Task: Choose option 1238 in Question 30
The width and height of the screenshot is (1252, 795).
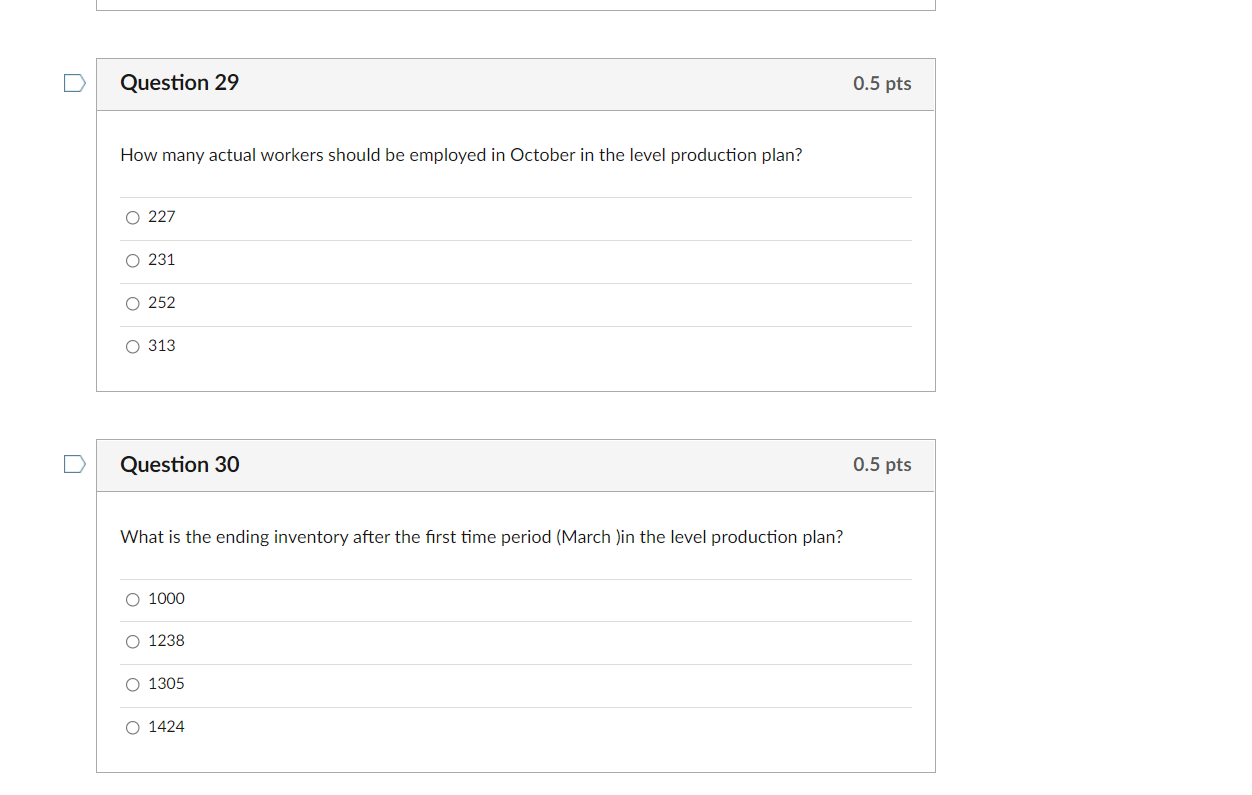Action: coord(132,641)
